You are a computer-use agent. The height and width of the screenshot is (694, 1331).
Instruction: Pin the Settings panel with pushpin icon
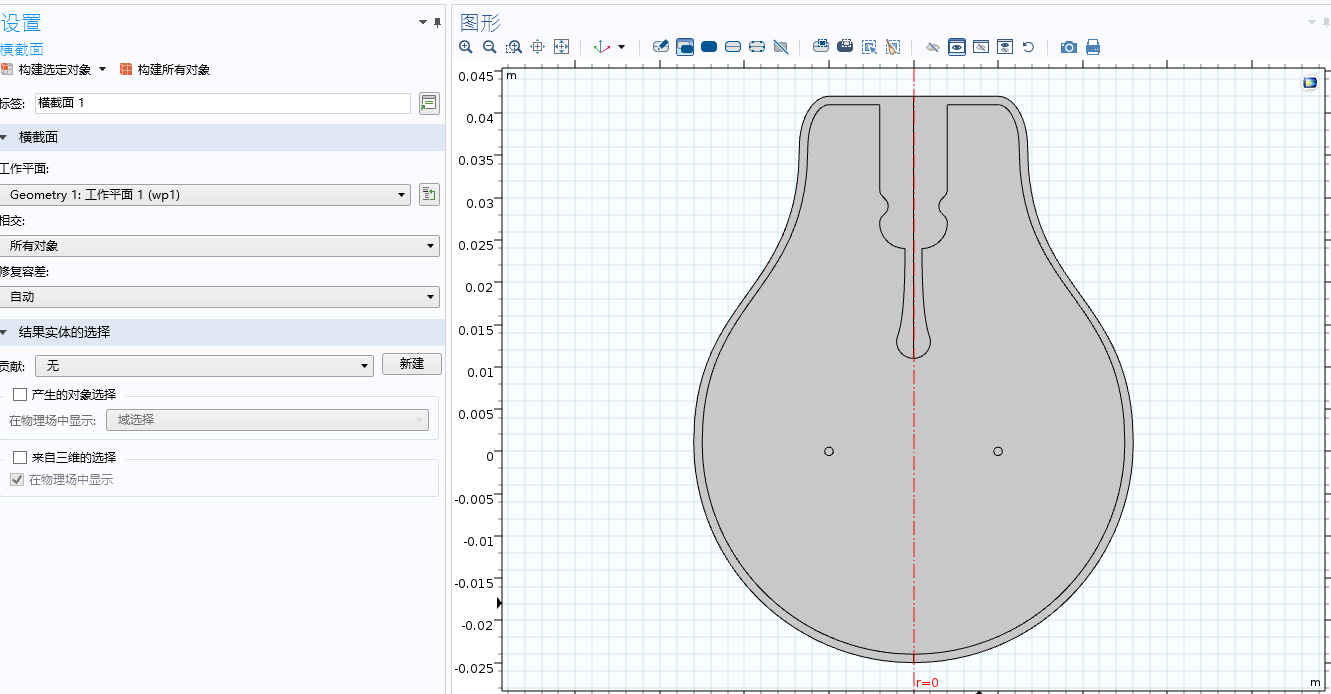pos(437,22)
